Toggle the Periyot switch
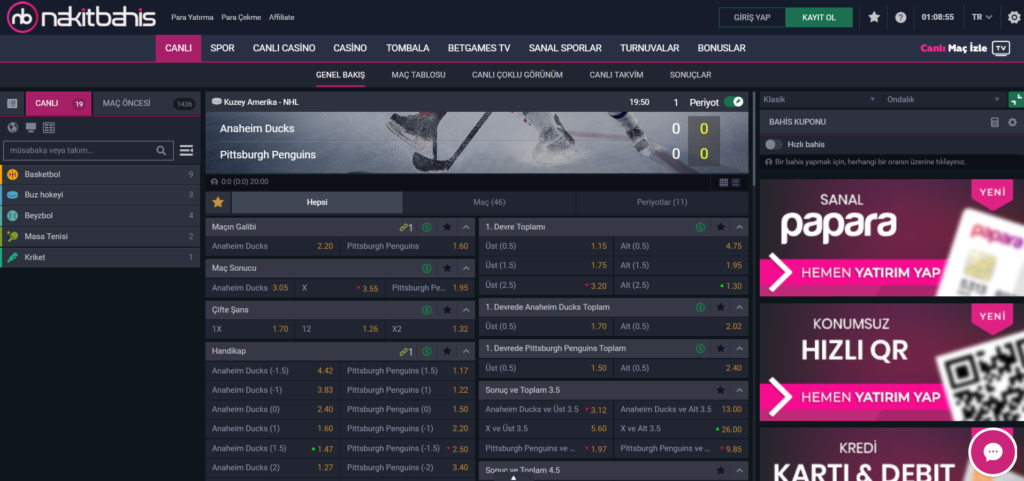Image resolution: width=1024 pixels, height=481 pixels. tap(733, 102)
